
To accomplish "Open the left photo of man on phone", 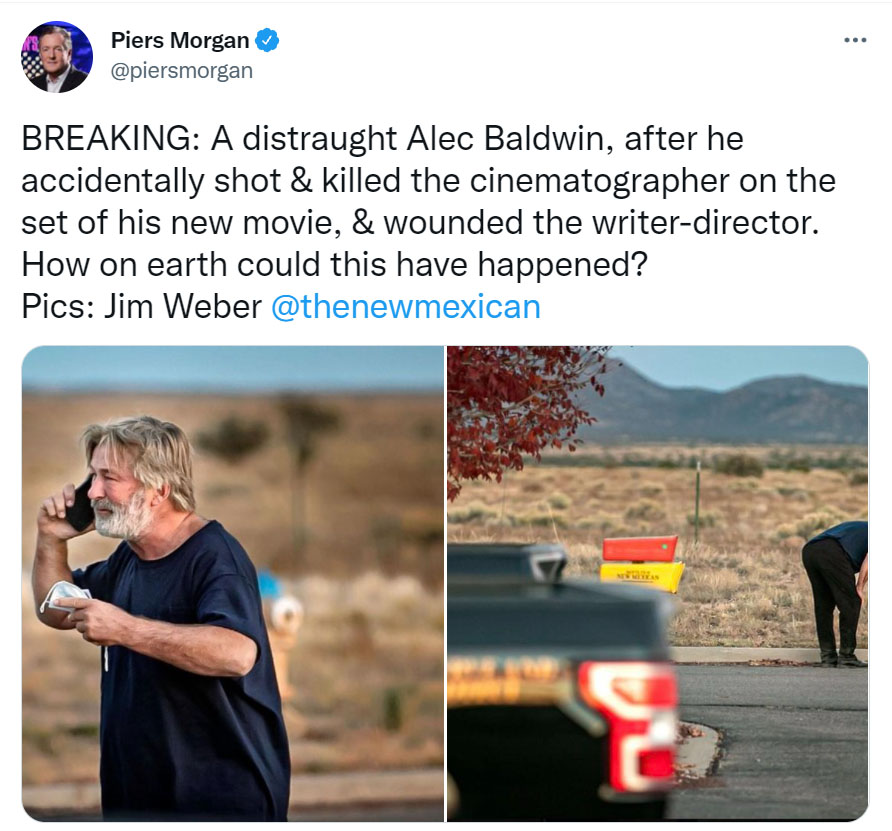I will tap(233, 584).
